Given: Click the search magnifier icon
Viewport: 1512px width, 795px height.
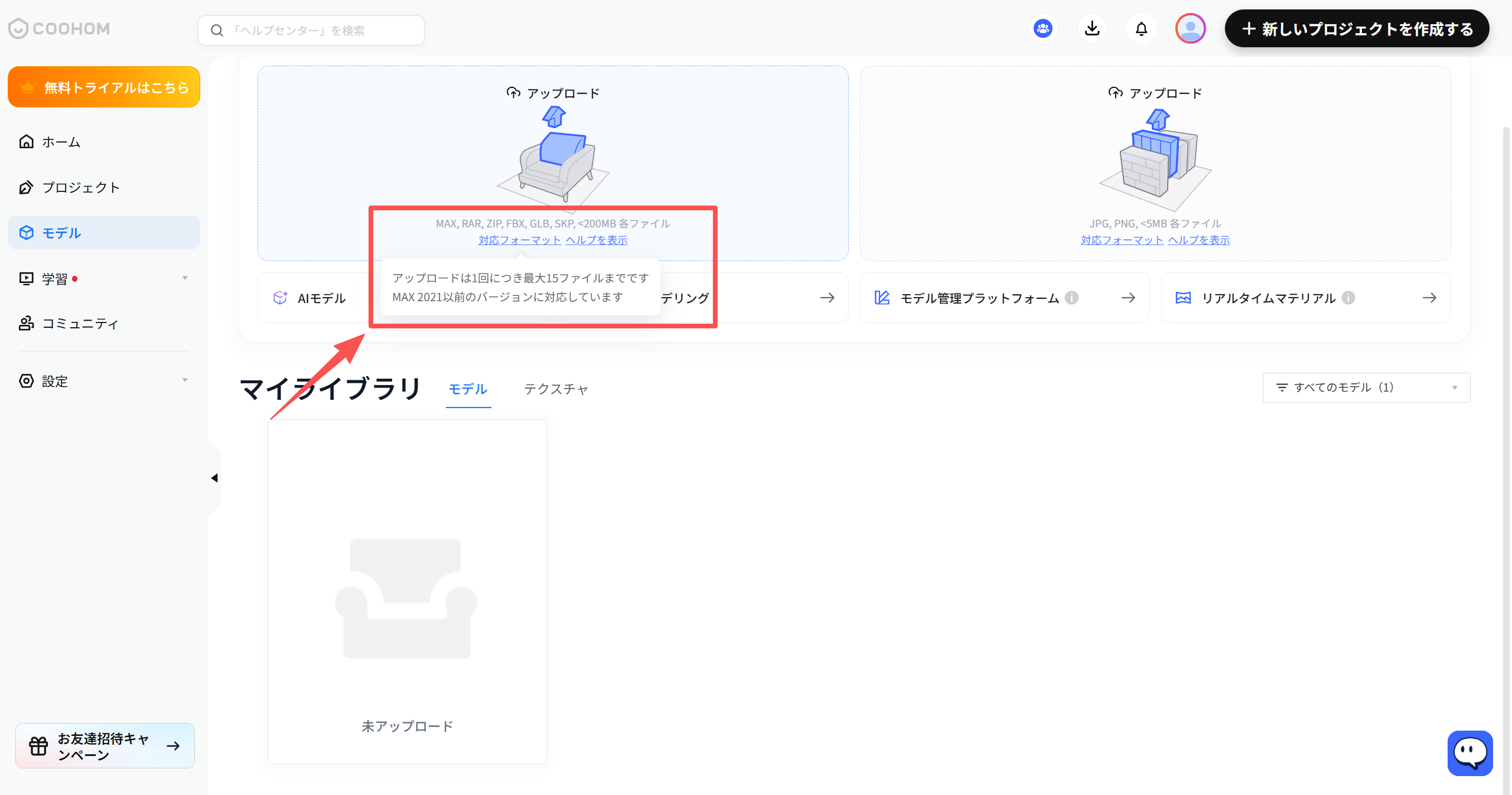Looking at the screenshot, I should [217, 30].
